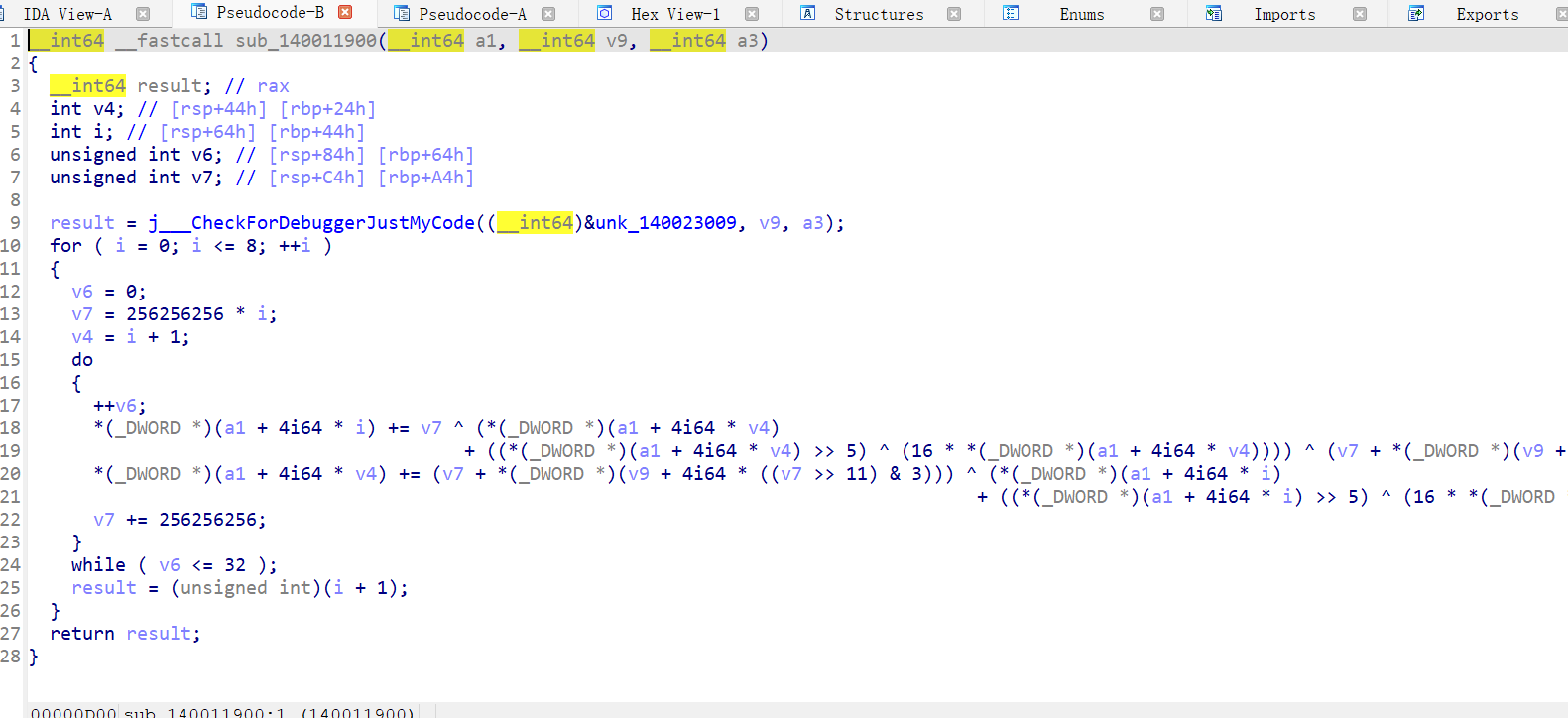Click j___CheckForDebuggerJustMyCode function call
1568x718 pixels.
[x=311, y=222]
